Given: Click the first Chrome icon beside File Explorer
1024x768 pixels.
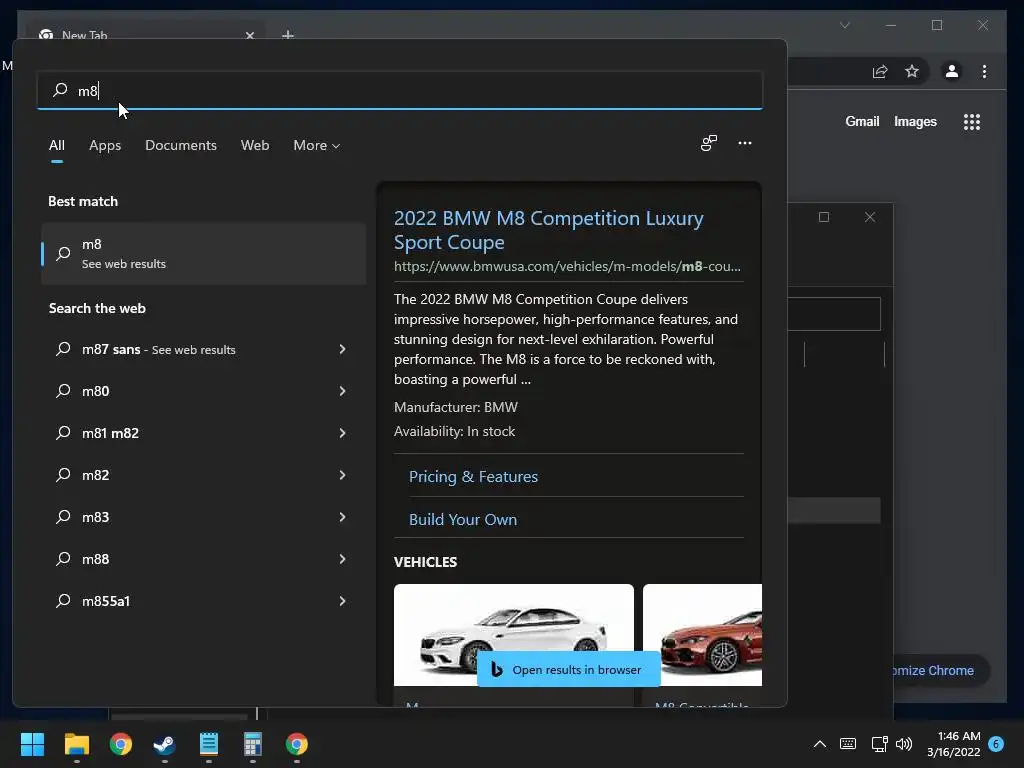Looking at the screenshot, I should (x=121, y=744).
